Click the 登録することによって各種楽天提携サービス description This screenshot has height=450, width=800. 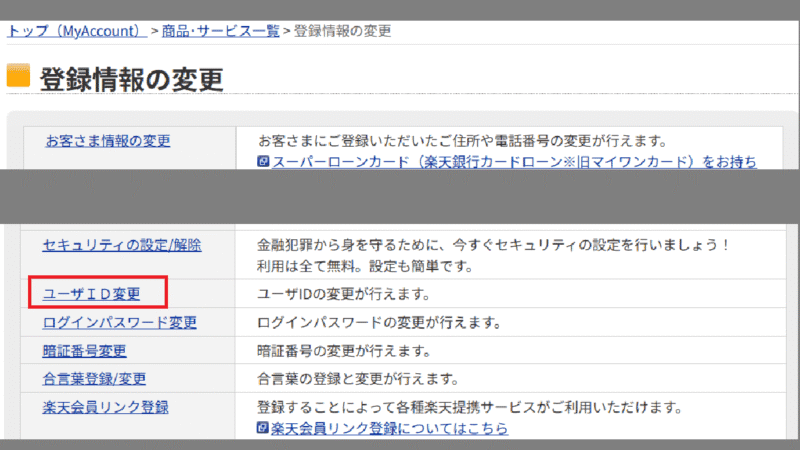[x=469, y=407]
